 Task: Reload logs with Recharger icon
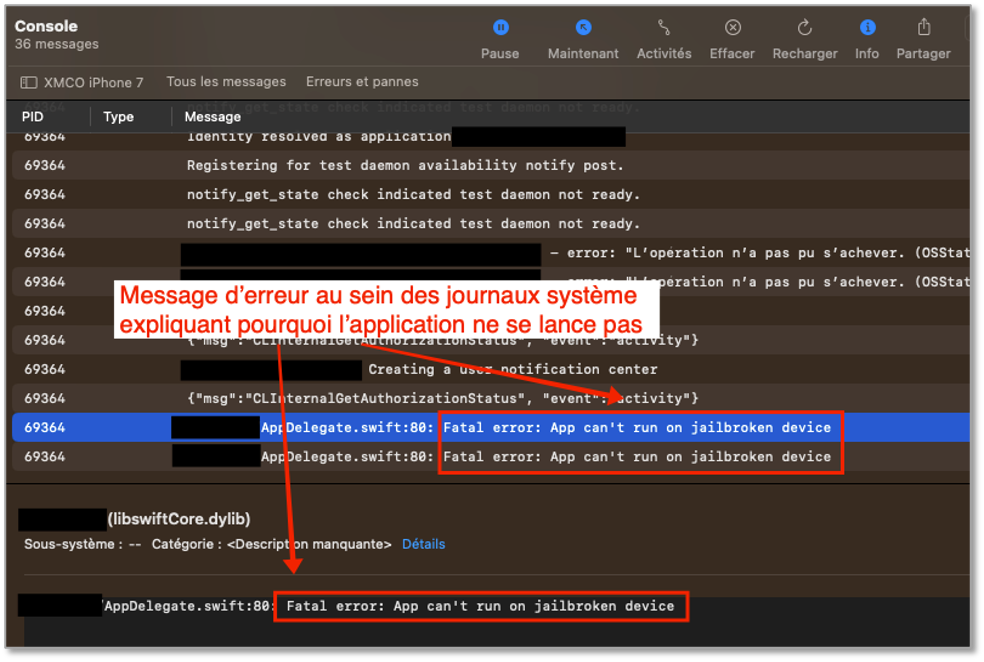[x=805, y=28]
